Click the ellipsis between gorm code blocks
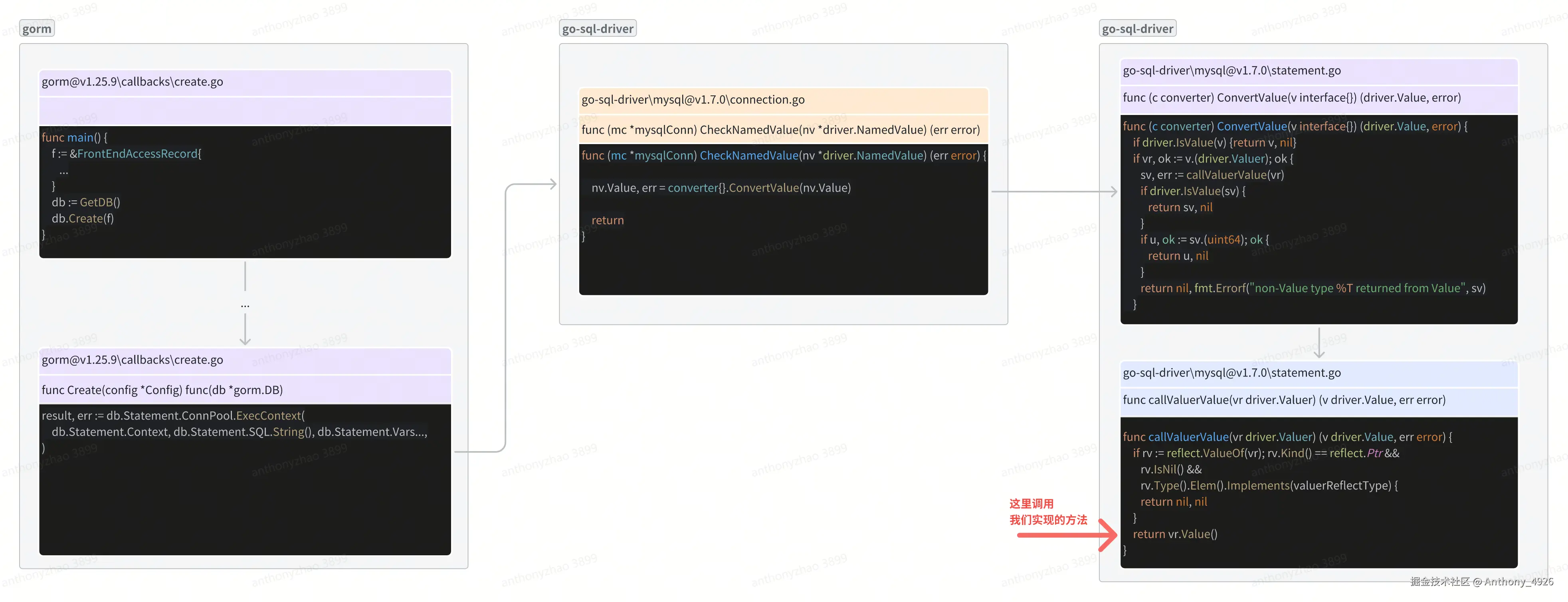 (245, 305)
